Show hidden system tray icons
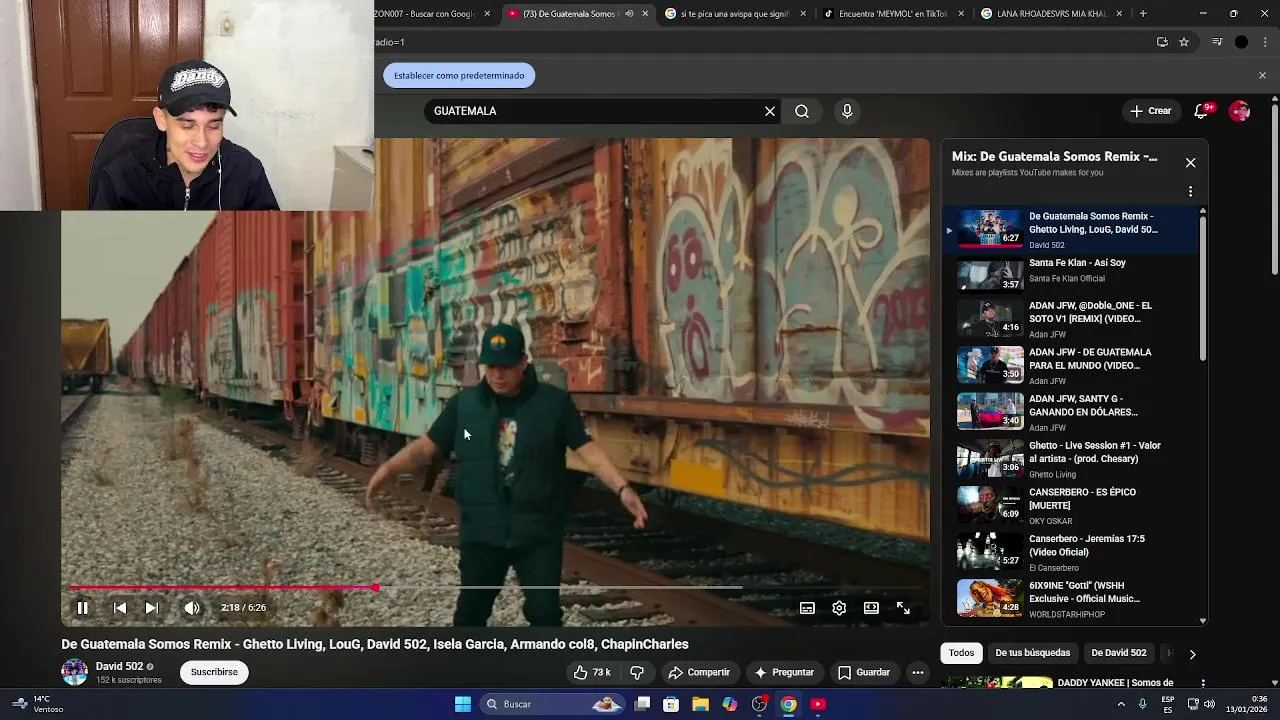1280x720 pixels. [x=1121, y=704]
